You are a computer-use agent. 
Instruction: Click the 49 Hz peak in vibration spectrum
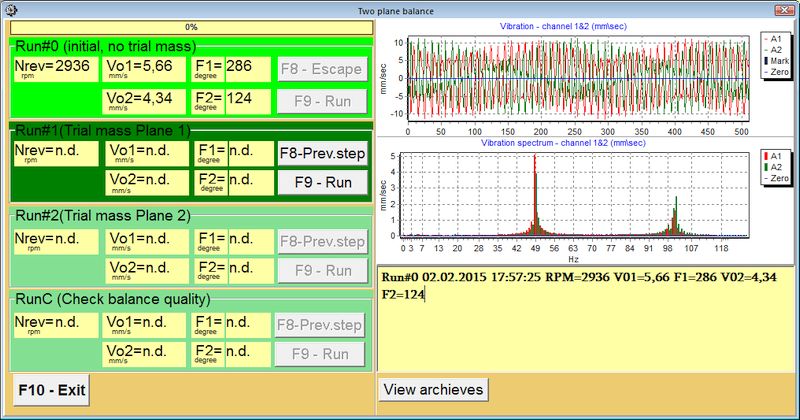point(535,194)
